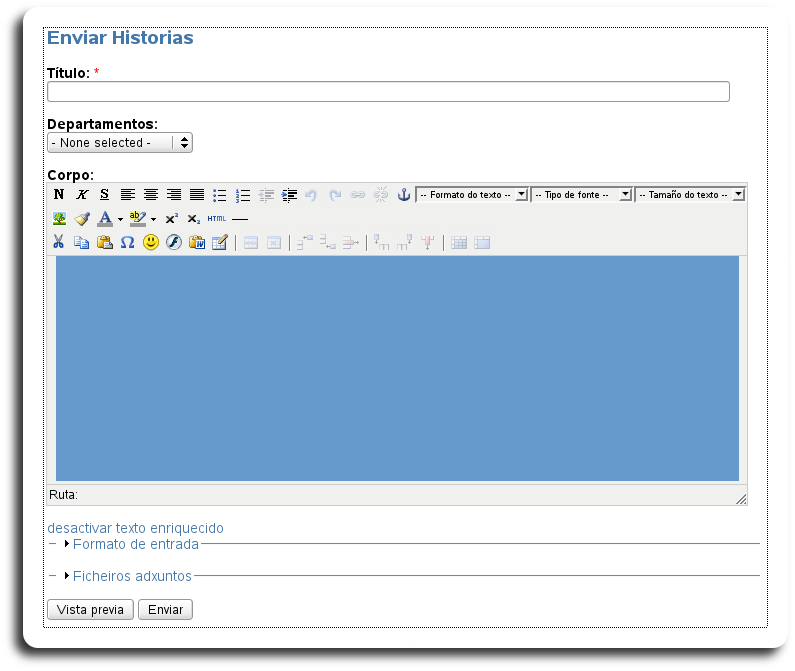This screenshot has width=795, height=671.
Task: Insert a bulleted list
Action: [x=219, y=195]
